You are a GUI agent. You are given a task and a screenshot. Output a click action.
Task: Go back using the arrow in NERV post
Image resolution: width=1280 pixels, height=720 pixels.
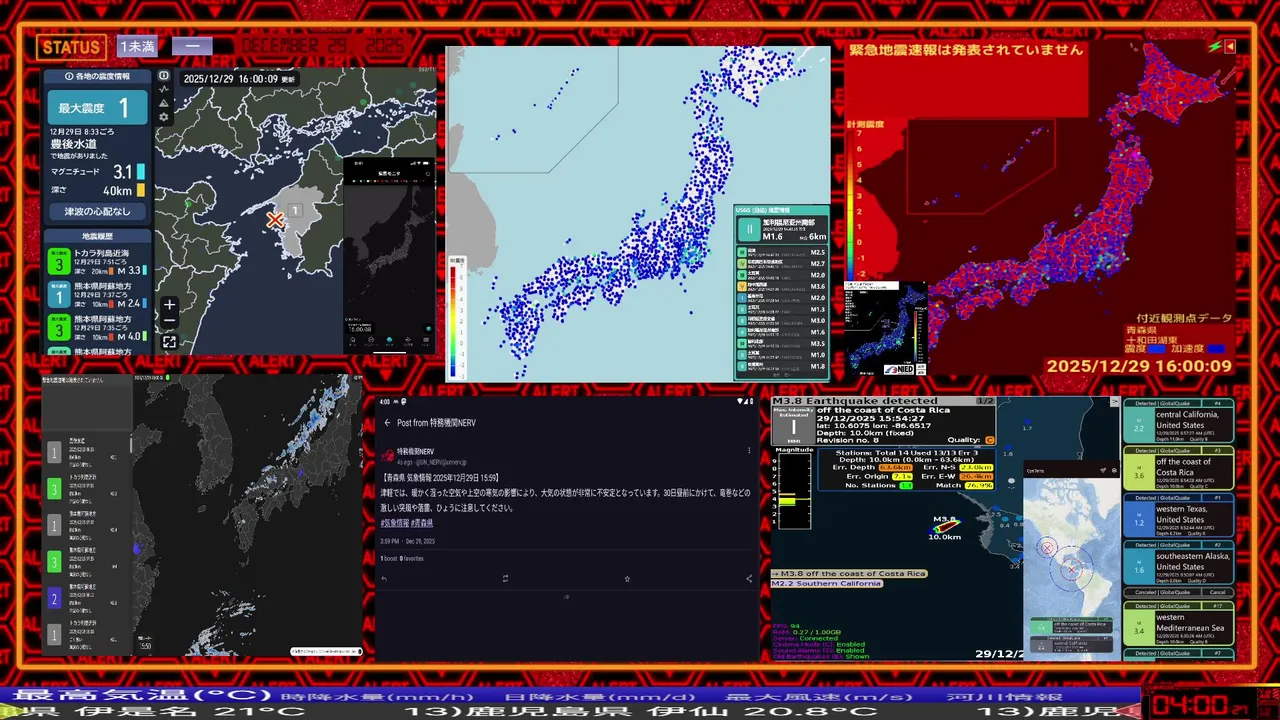coord(387,423)
